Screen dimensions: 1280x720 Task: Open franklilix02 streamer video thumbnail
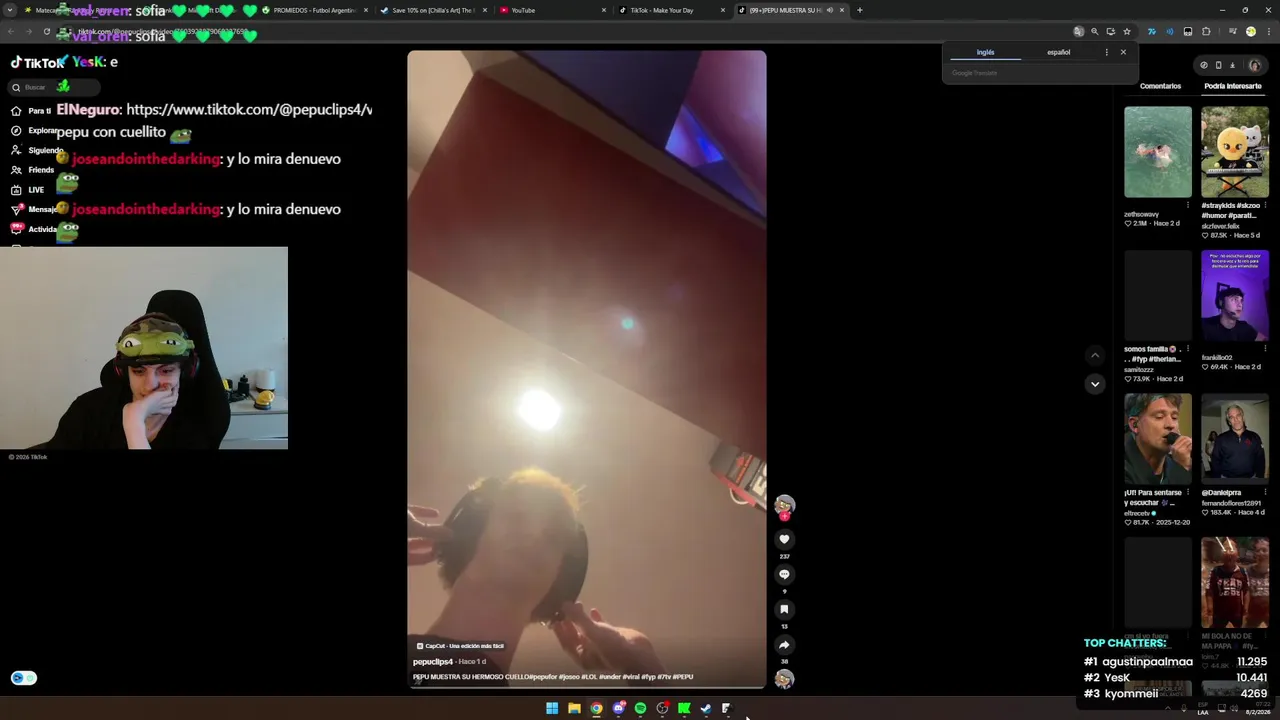pos(1235,296)
